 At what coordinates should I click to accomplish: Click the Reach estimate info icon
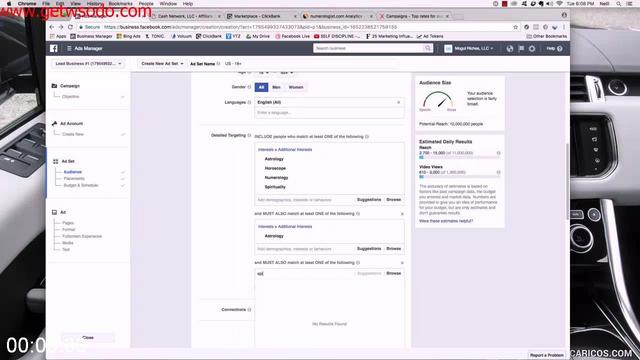(498, 153)
